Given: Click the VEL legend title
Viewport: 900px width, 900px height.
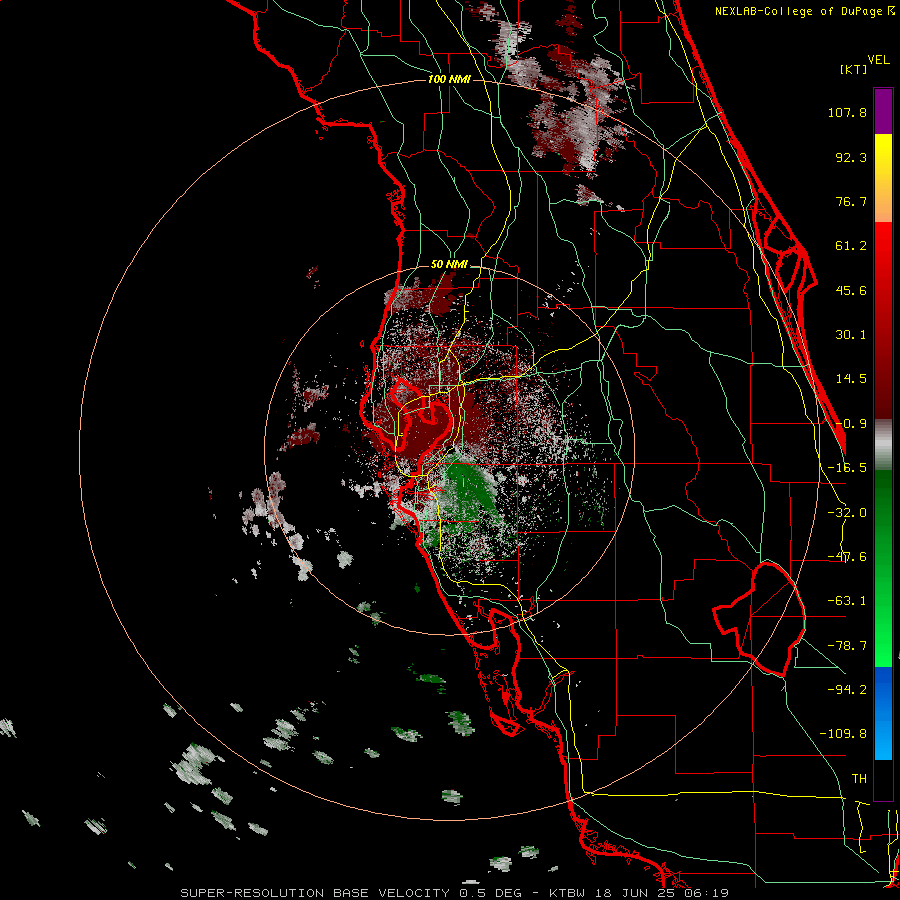Looking at the screenshot, I should 879,60.
